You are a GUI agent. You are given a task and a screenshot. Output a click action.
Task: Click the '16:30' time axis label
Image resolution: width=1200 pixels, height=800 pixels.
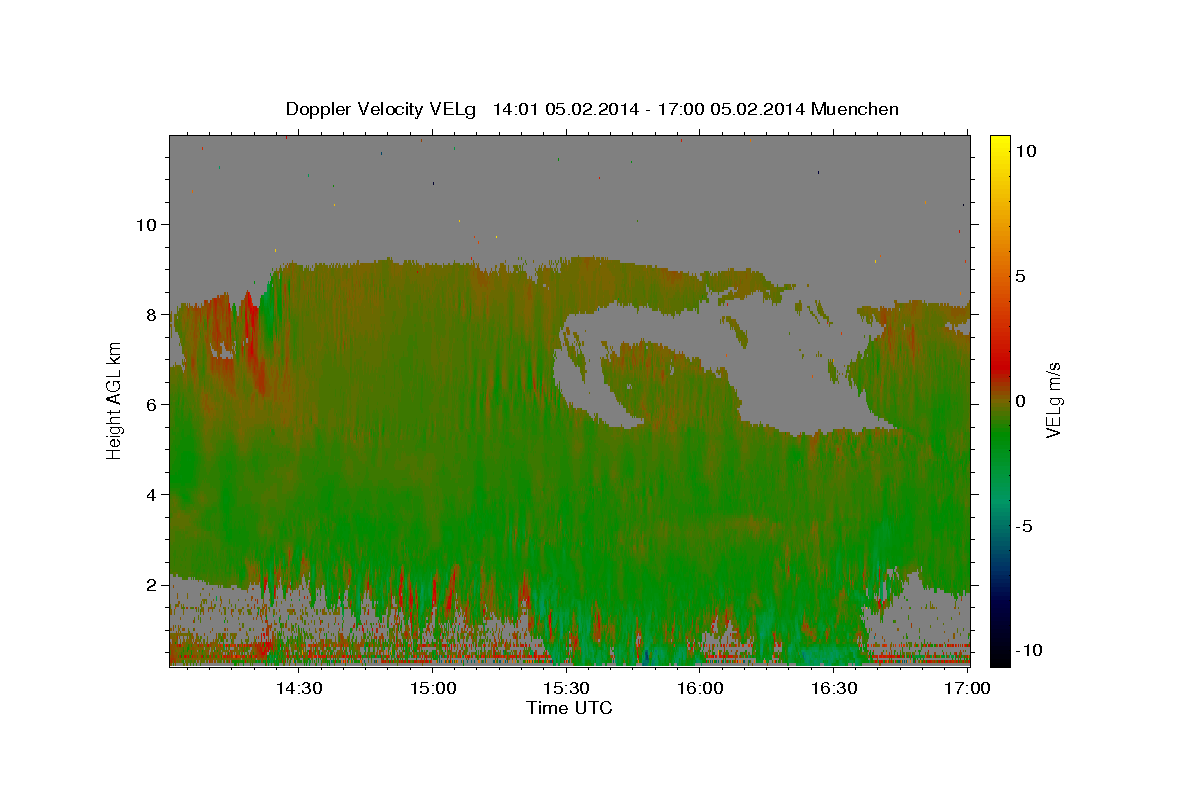coord(835,688)
